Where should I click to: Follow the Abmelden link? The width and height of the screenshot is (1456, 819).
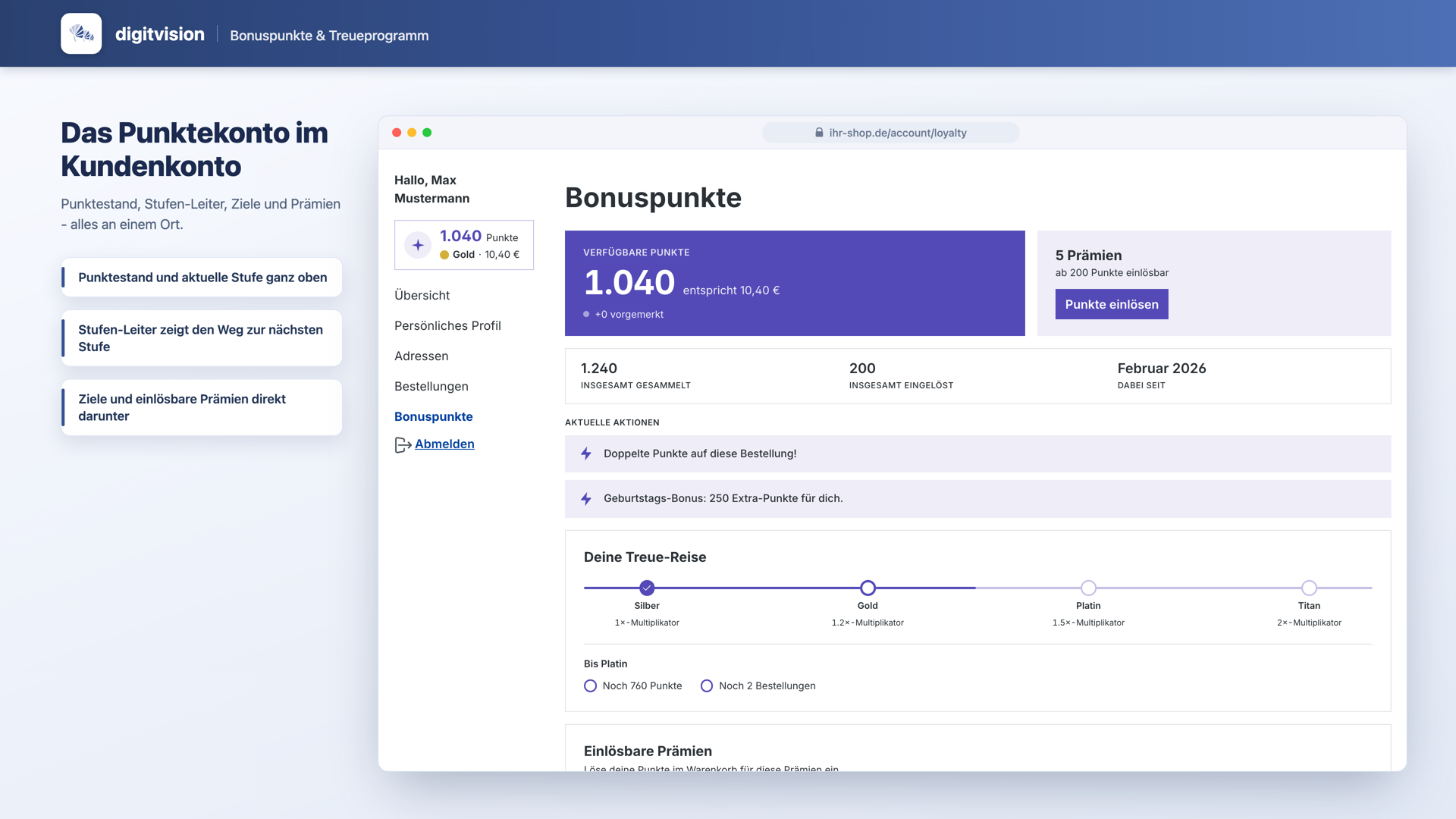coord(444,444)
